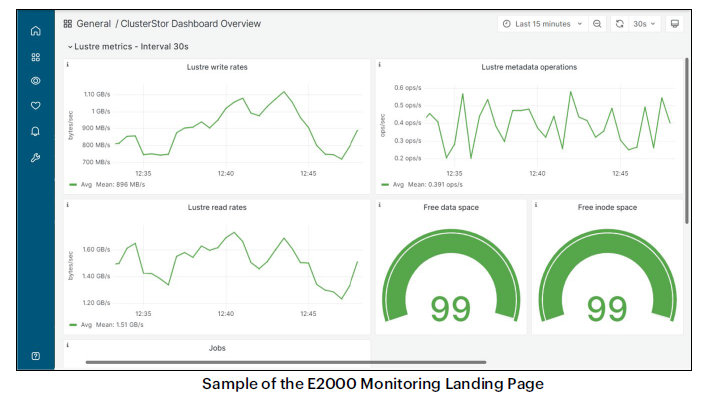Screen dimensions: 706x397
Task: Click the refresh dashboard icon
Action: point(620,24)
